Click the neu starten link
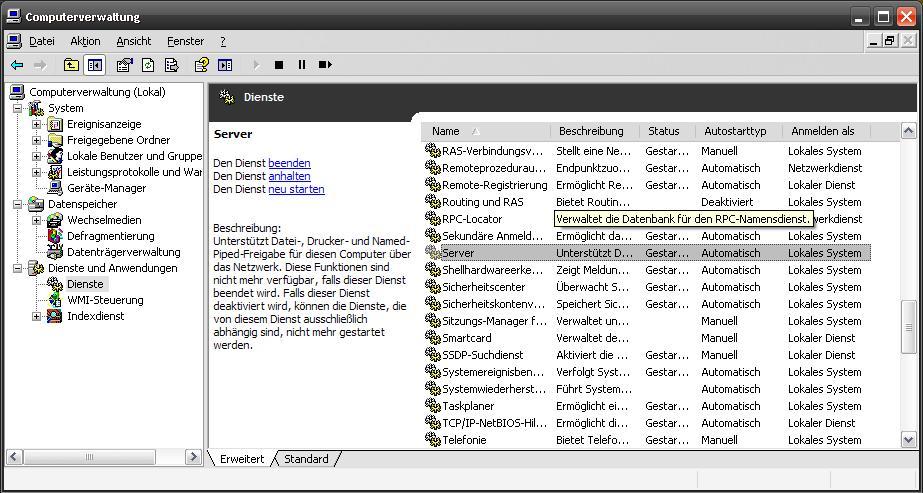 (297, 189)
